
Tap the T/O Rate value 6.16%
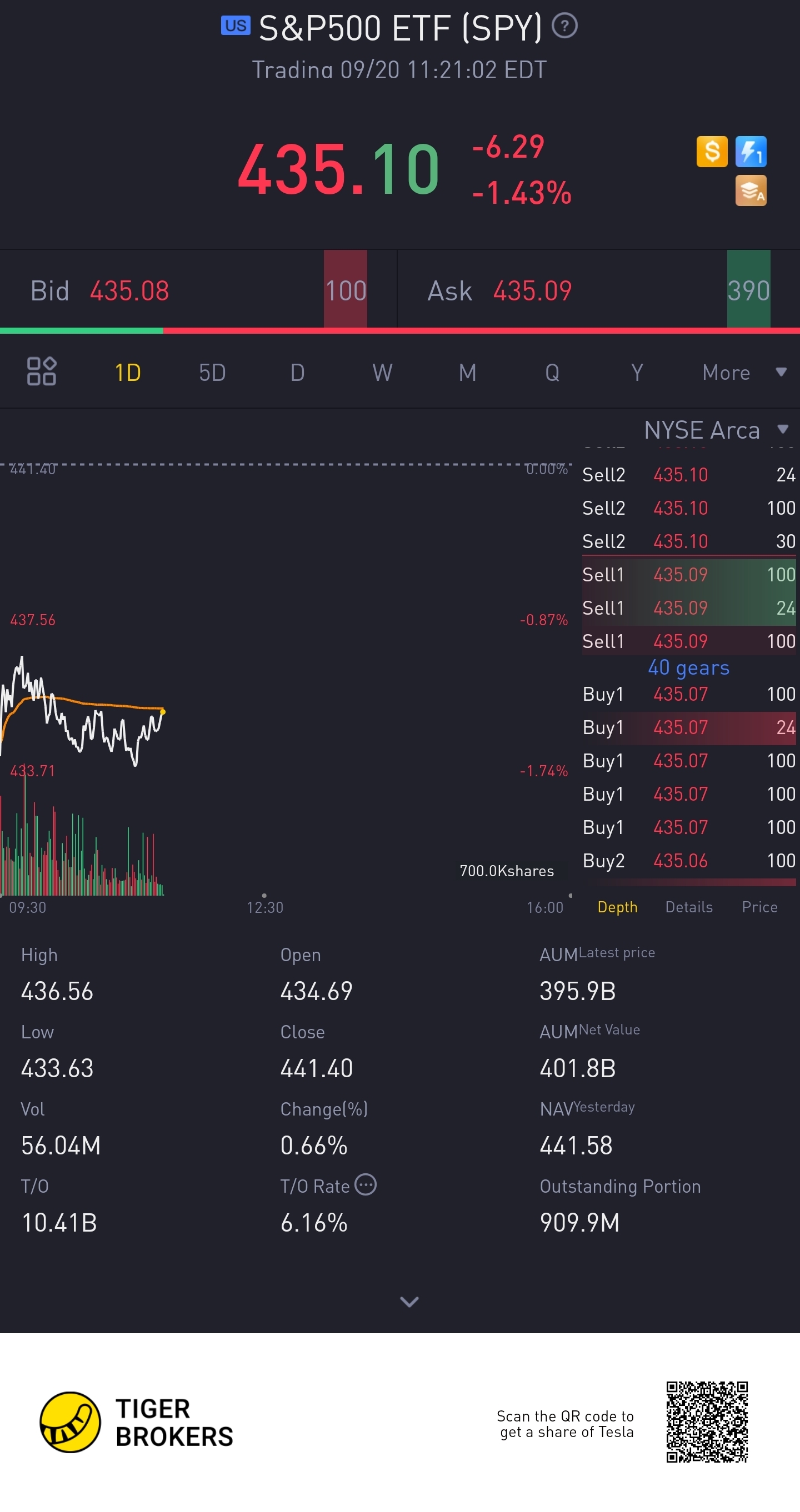[314, 1223]
